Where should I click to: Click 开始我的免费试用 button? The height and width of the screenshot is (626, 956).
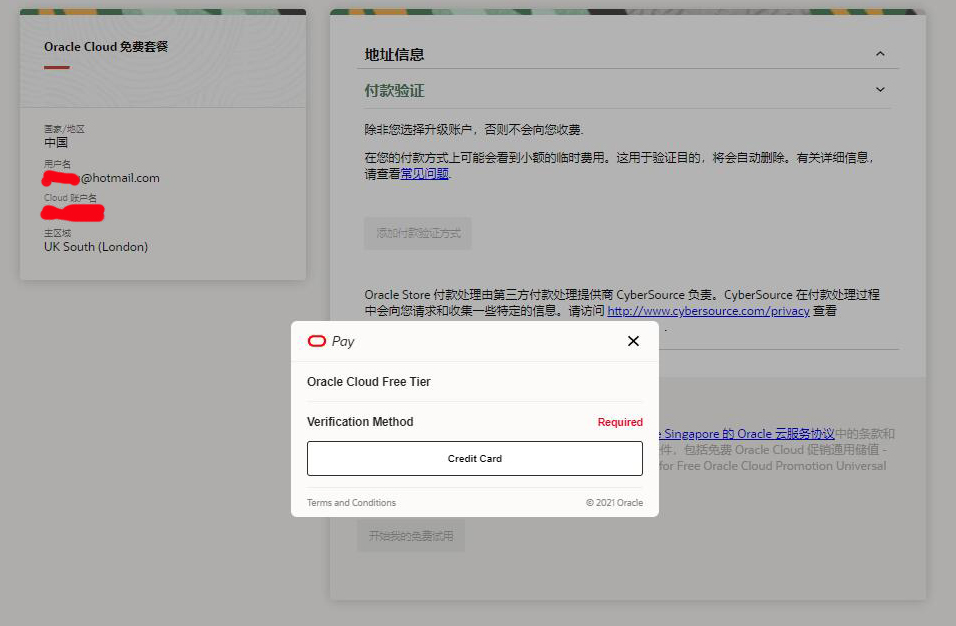coord(411,536)
